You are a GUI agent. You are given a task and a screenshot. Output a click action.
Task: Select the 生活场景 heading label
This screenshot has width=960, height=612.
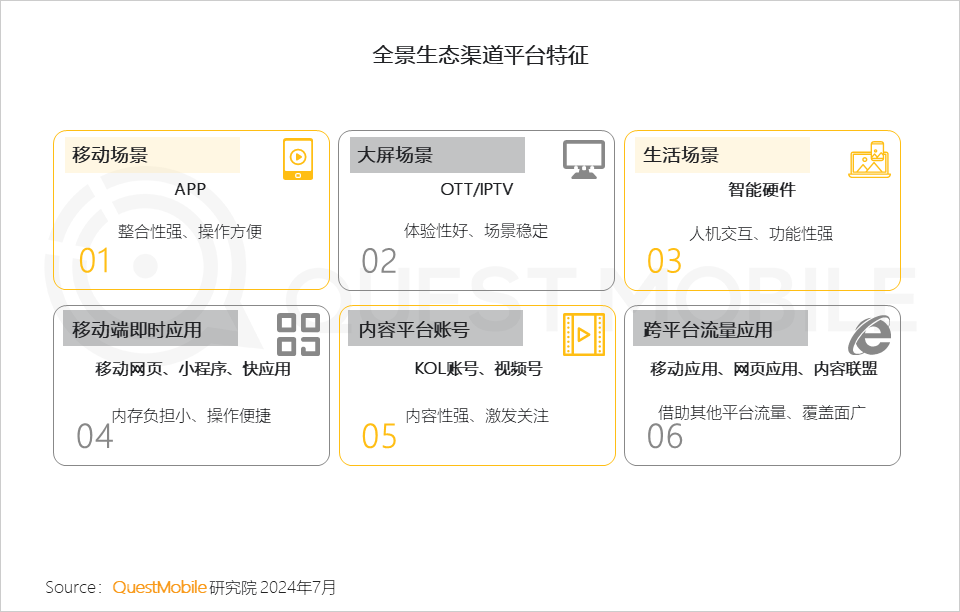681,155
